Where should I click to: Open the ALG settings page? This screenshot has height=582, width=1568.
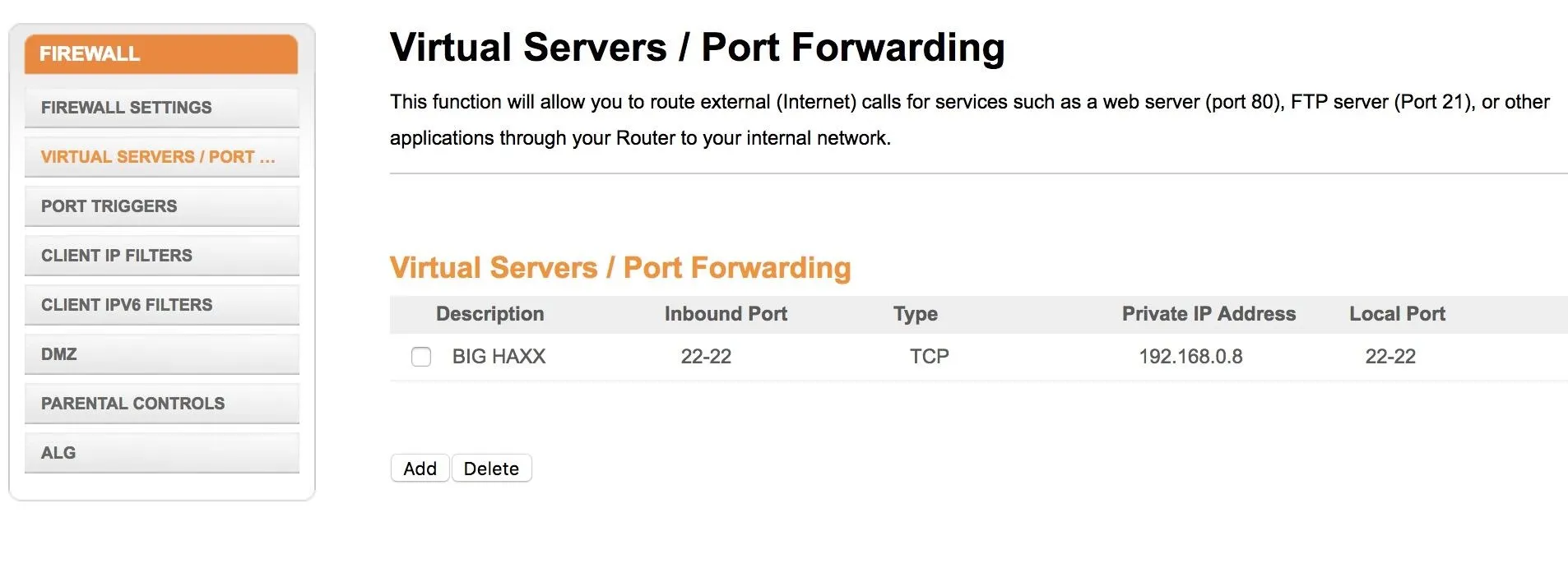(161, 453)
